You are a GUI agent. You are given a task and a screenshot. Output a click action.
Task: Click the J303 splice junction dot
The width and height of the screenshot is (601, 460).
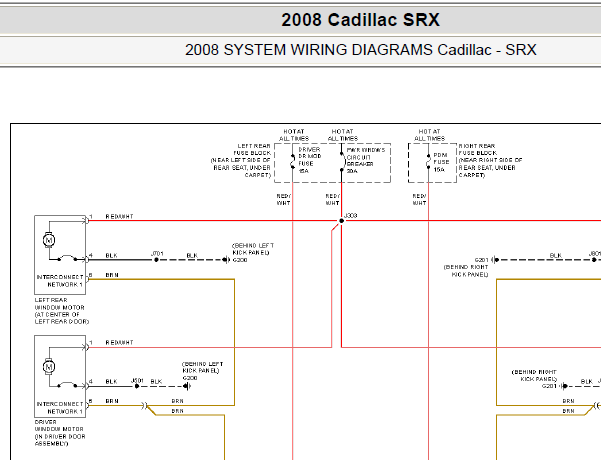click(x=341, y=221)
